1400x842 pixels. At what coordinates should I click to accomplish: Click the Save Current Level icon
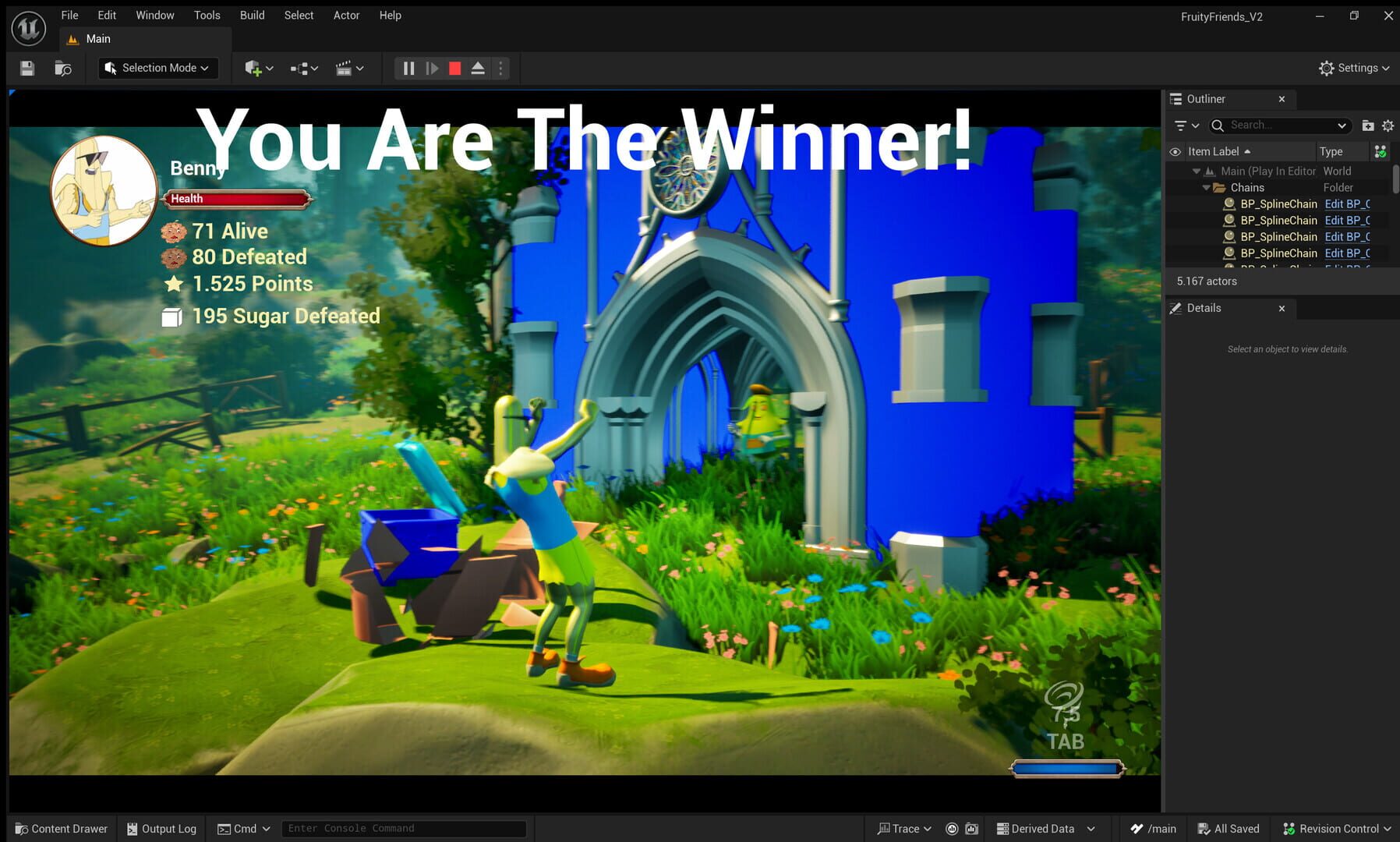27,68
